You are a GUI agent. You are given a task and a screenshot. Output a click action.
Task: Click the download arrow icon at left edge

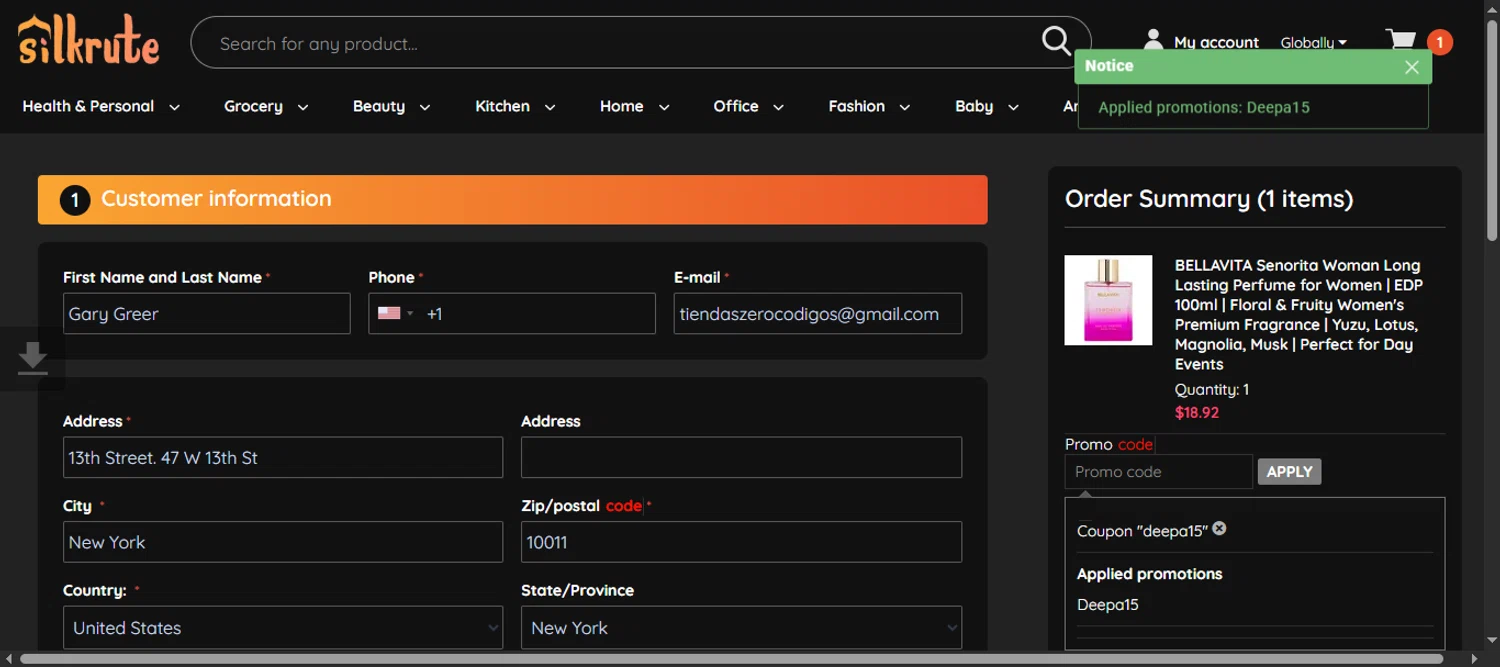coord(32,359)
